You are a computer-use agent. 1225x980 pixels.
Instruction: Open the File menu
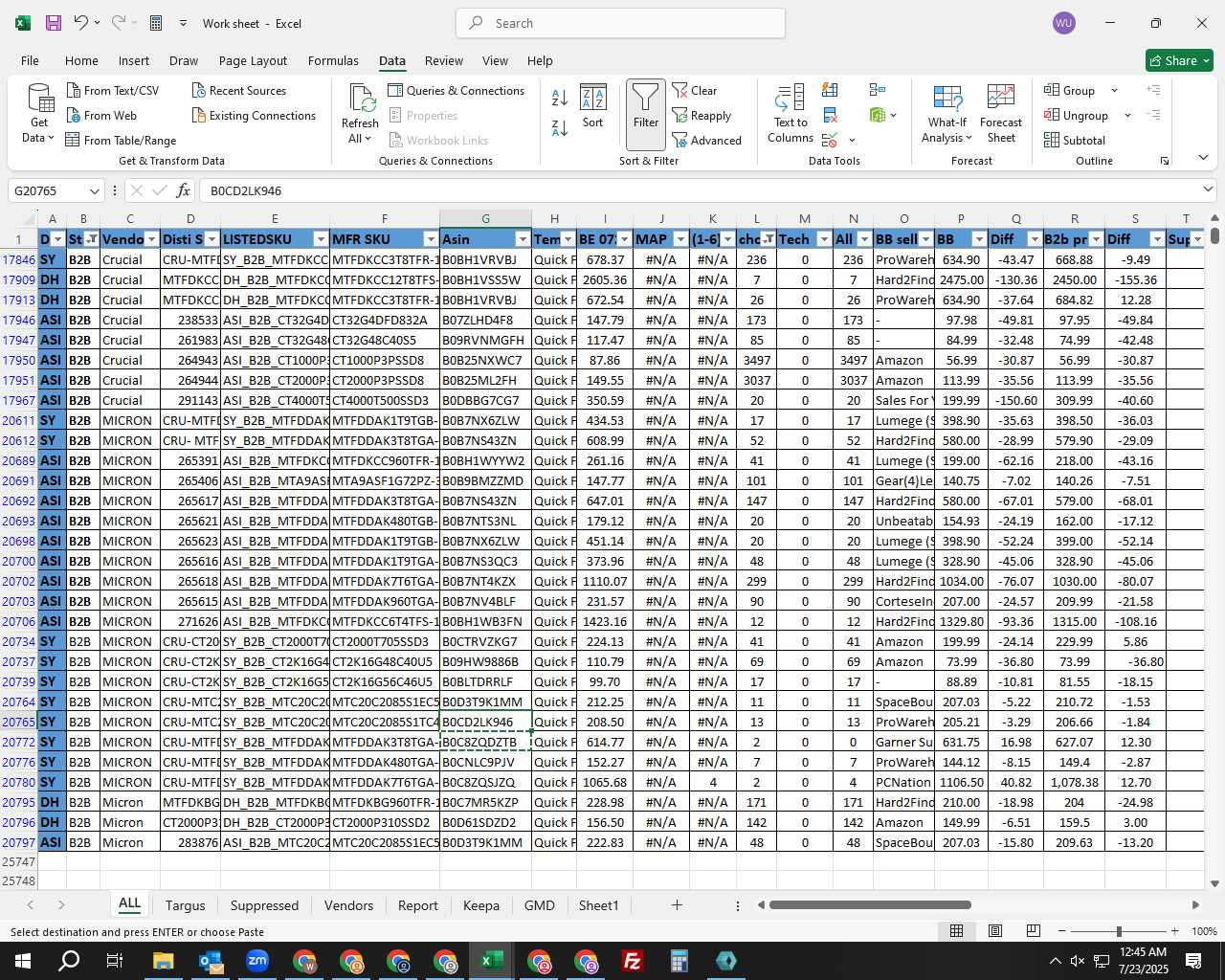pyautogui.click(x=30, y=60)
